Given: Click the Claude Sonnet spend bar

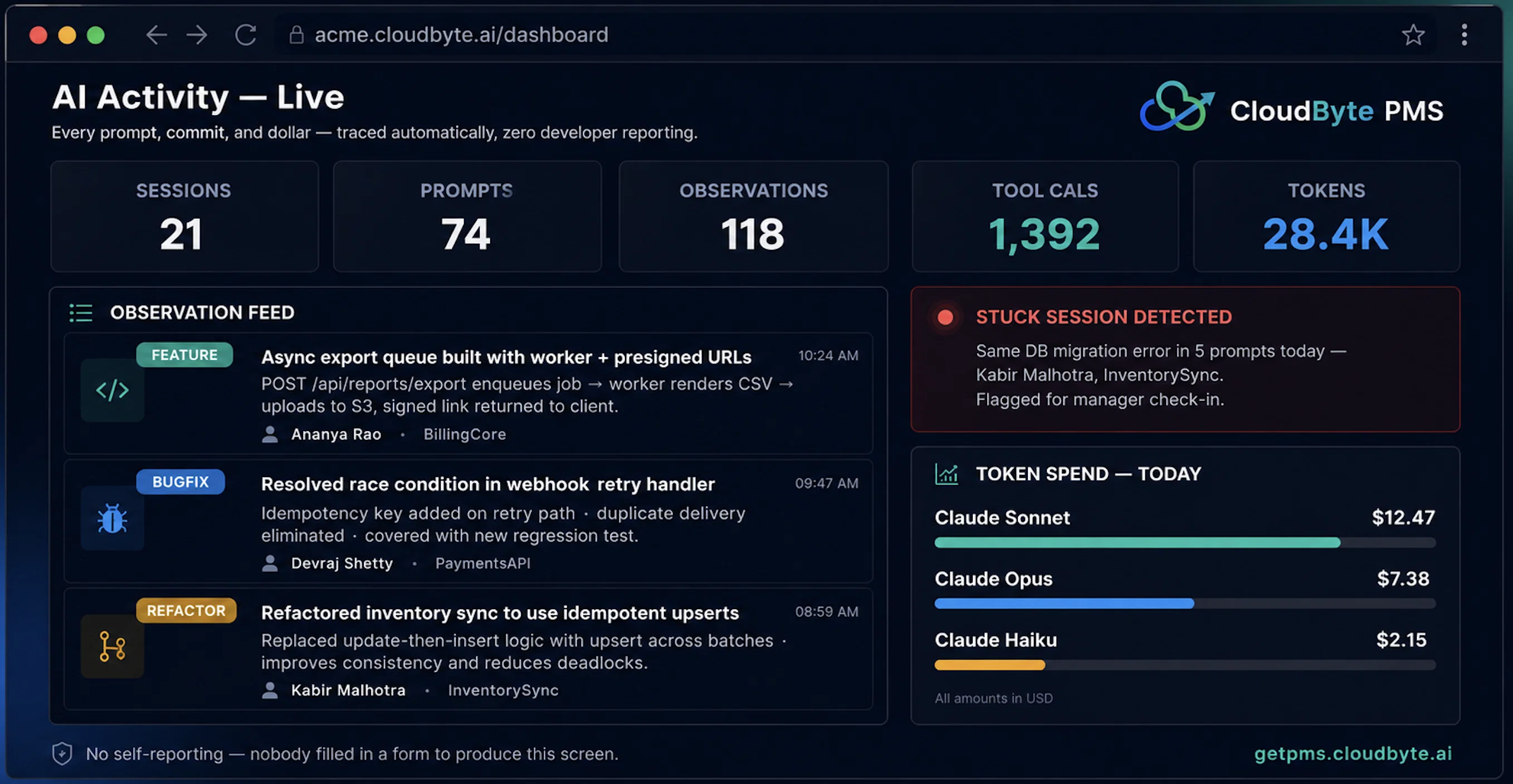Looking at the screenshot, I should tap(1185, 543).
